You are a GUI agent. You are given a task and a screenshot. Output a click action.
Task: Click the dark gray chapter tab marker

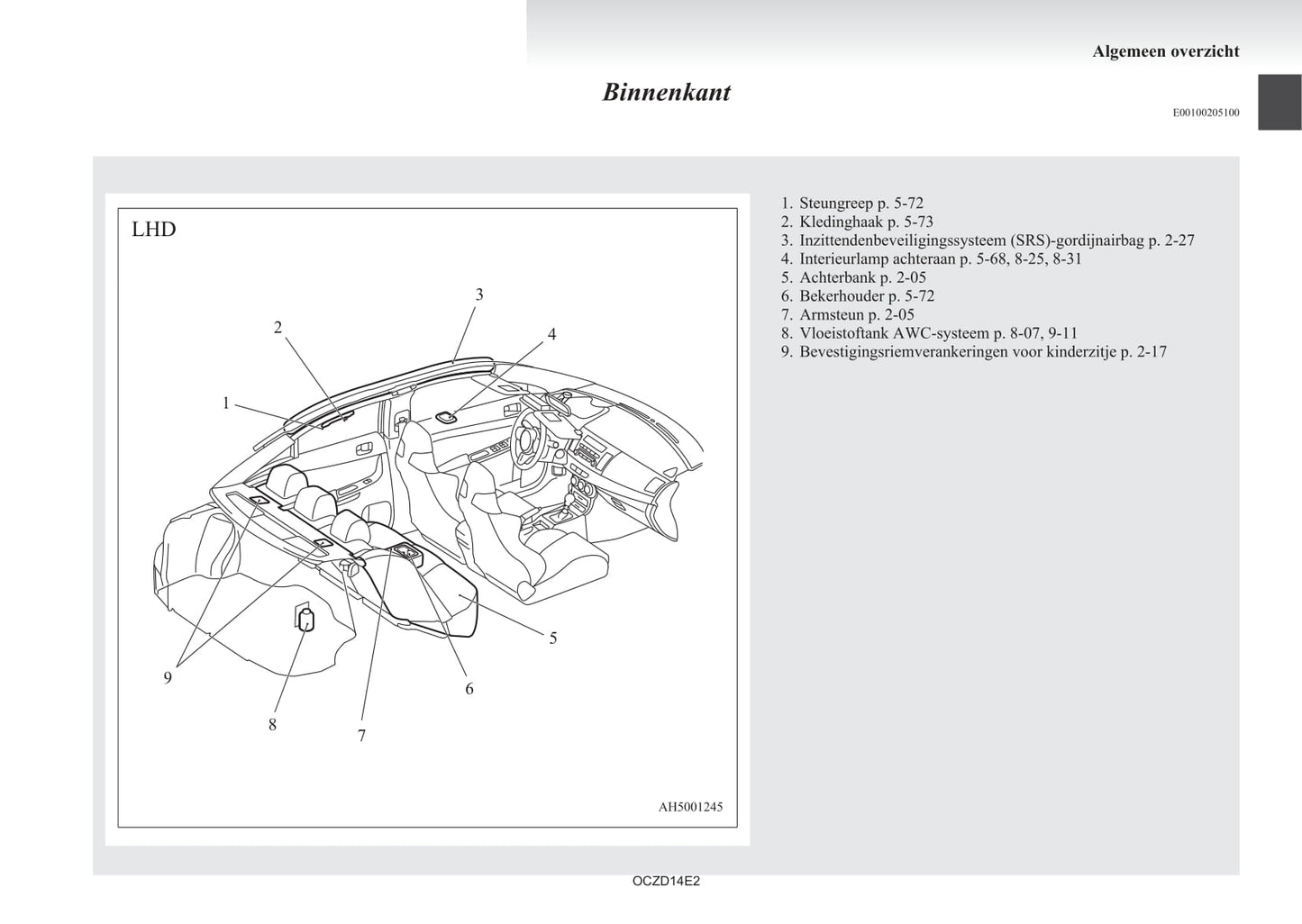click(1279, 102)
